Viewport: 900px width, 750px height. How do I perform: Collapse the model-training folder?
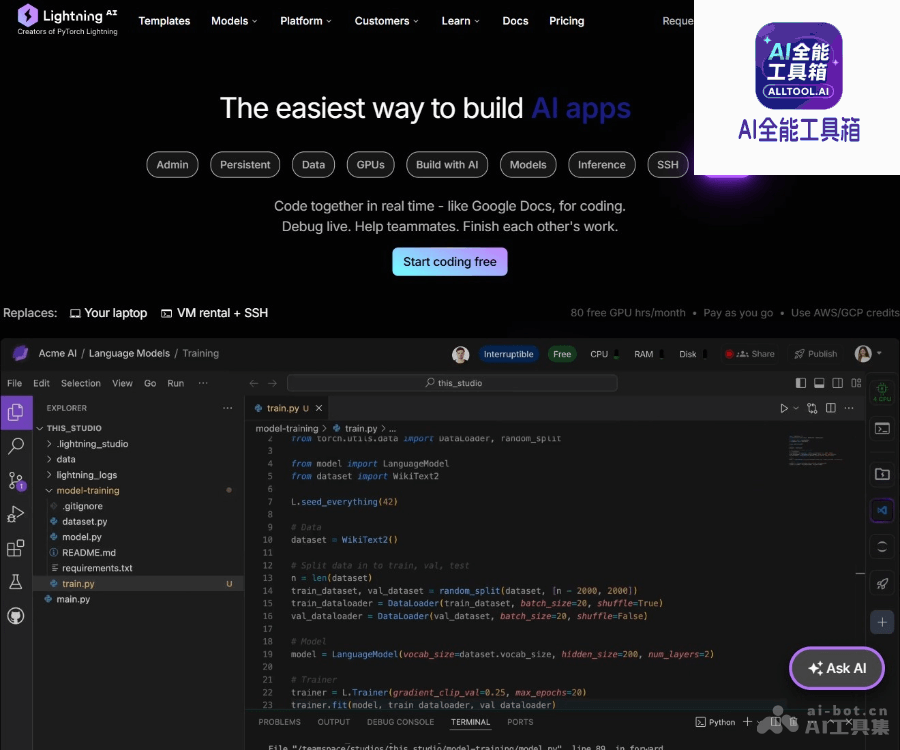point(83,490)
